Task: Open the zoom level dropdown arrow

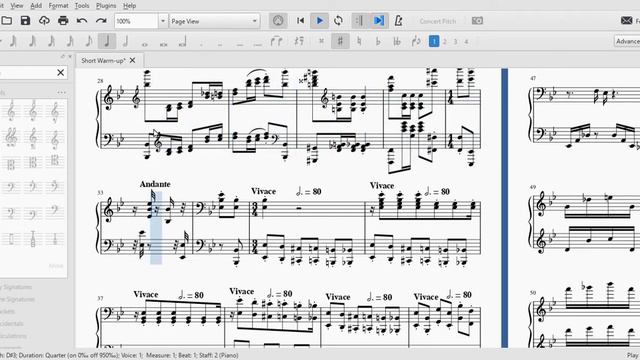Action: point(163,21)
